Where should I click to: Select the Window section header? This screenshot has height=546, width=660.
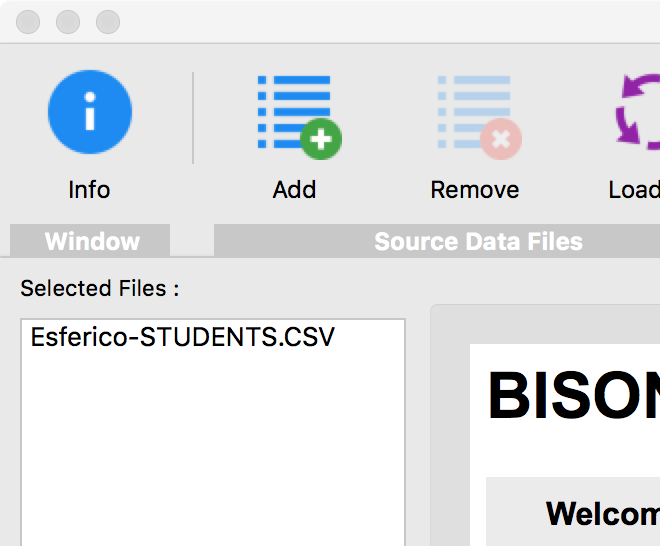90,241
